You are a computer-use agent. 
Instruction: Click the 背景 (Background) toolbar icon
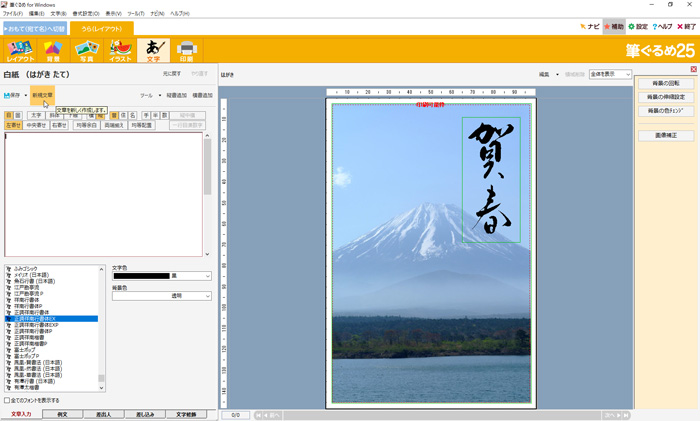[53, 51]
